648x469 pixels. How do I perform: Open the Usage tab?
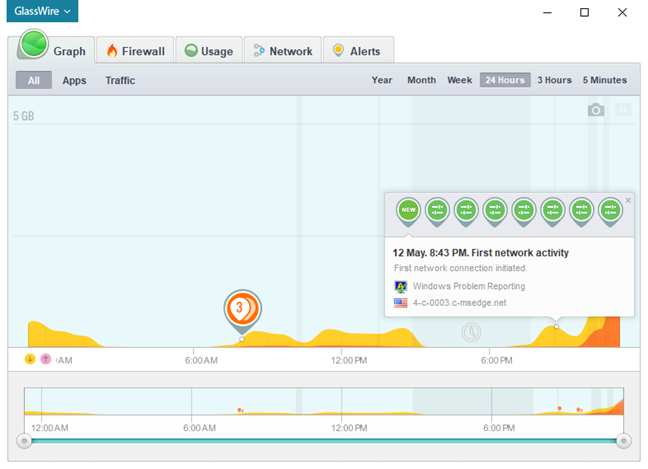[209, 51]
